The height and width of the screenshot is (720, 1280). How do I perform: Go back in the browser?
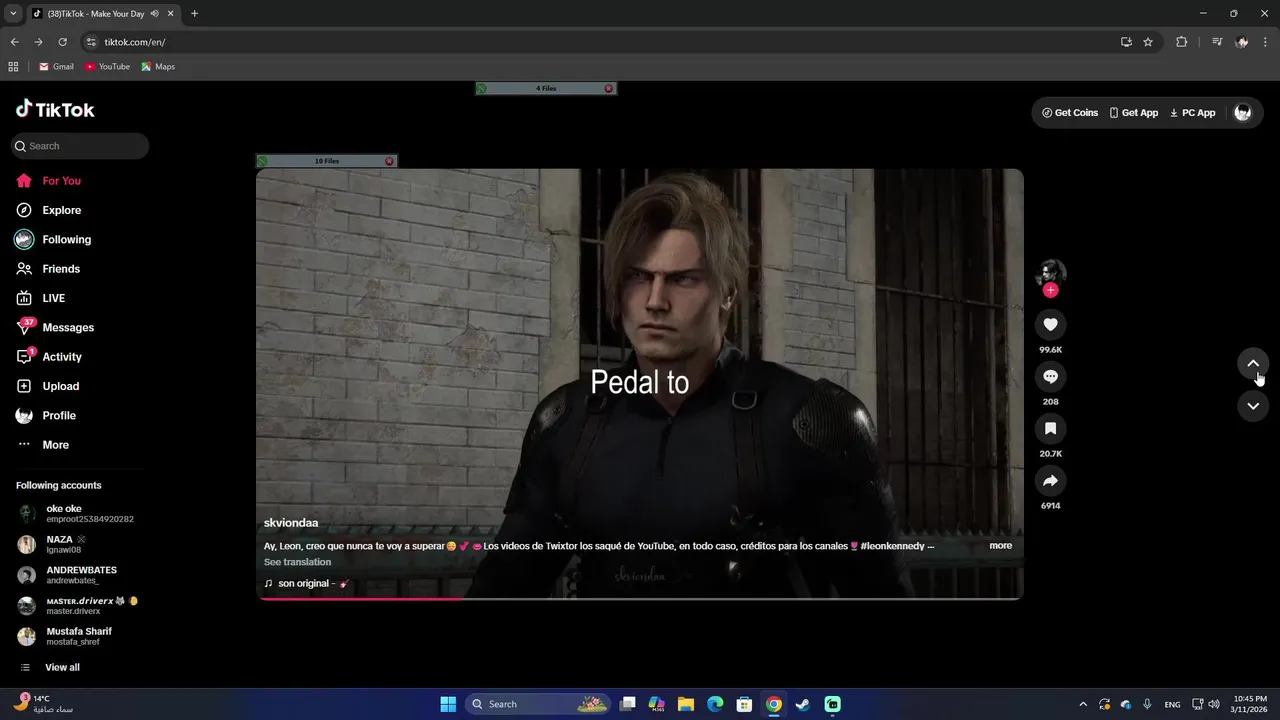tap(14, 42)
